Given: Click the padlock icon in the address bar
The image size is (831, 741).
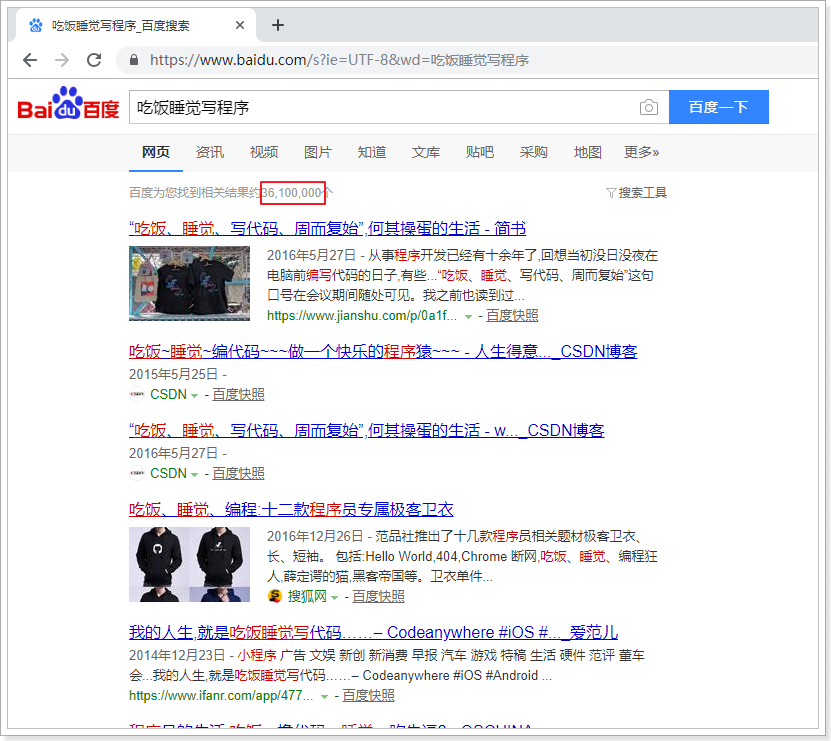Looking at the screenshot, I should point(133,60).
